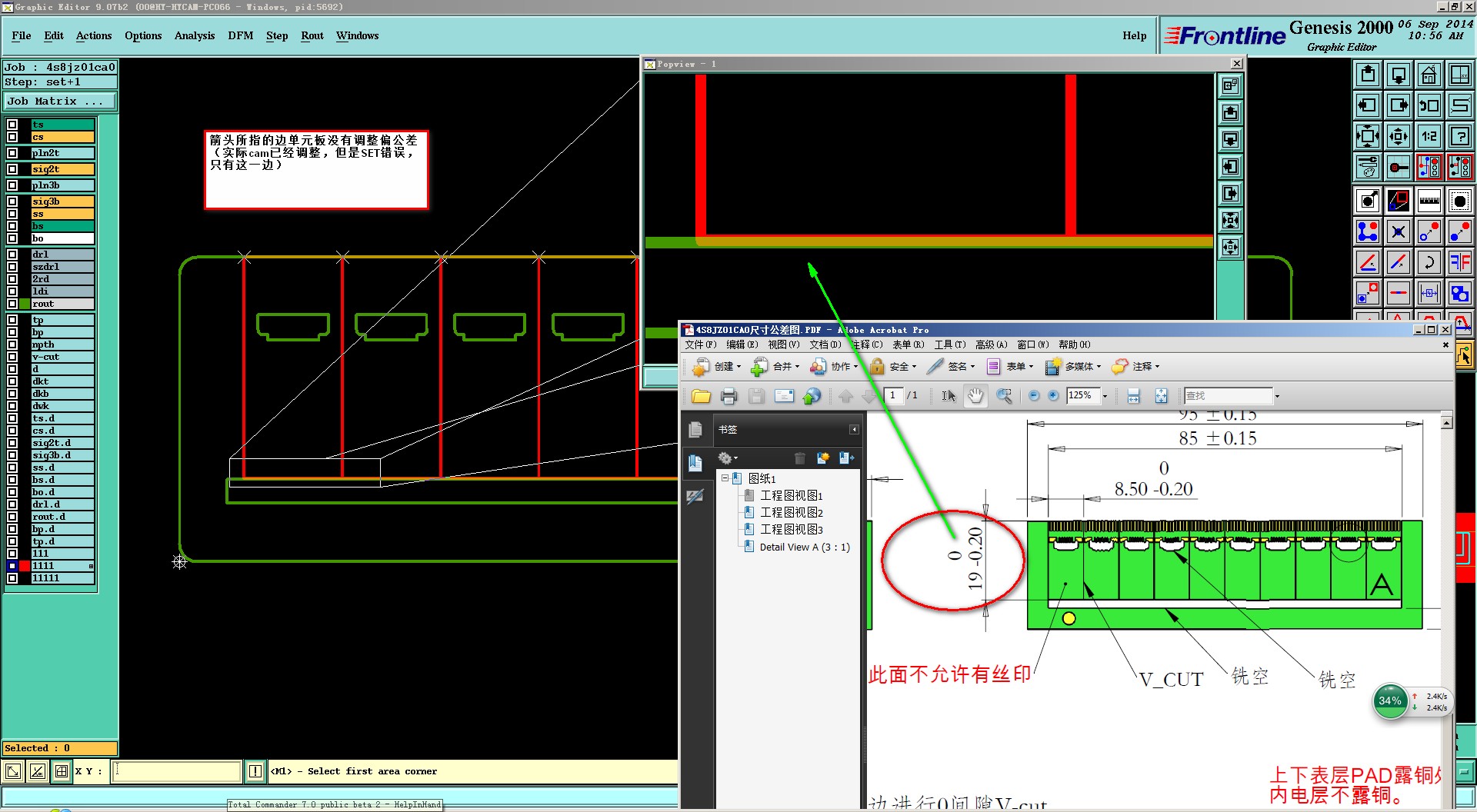Open the Analysis menu
The width and height of the screenshot is (1477, 812).
pyautogui.click(x=195, y=36)
